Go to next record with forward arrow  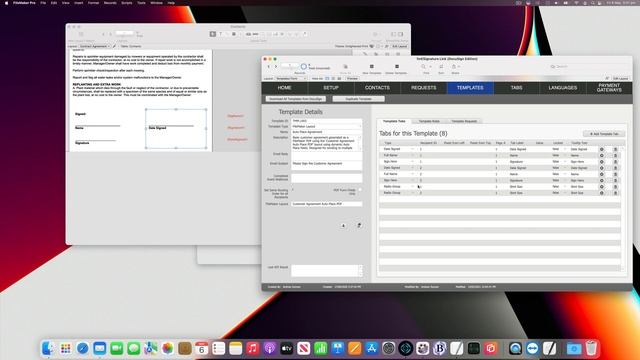[x=276, y=66]
